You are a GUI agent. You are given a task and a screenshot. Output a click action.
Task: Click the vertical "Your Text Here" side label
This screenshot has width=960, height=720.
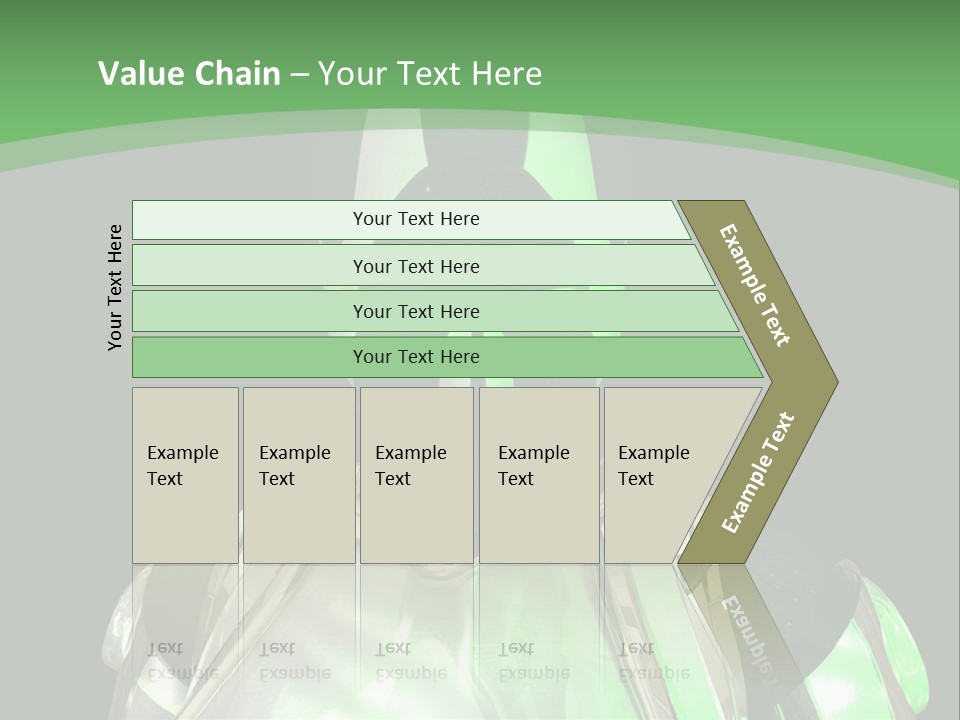pyautogui.click(x=116, y=287)
